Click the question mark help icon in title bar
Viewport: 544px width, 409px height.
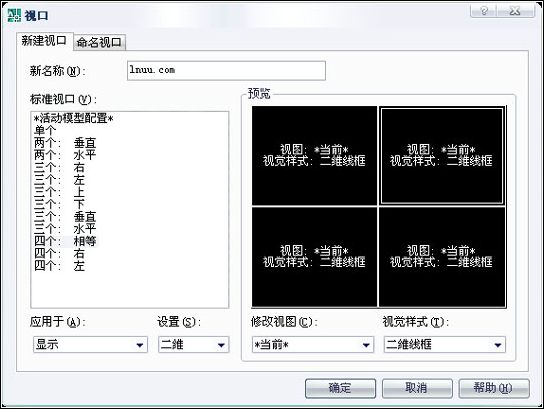(x=484, y=11)
